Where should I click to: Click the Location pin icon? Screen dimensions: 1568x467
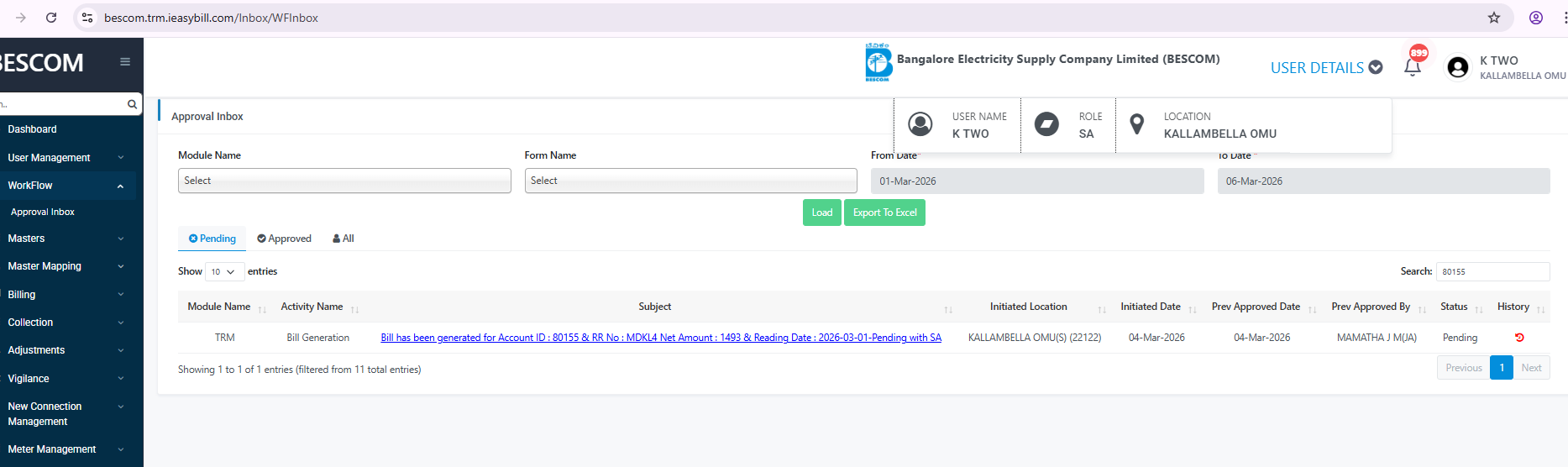click(1137, 124)
